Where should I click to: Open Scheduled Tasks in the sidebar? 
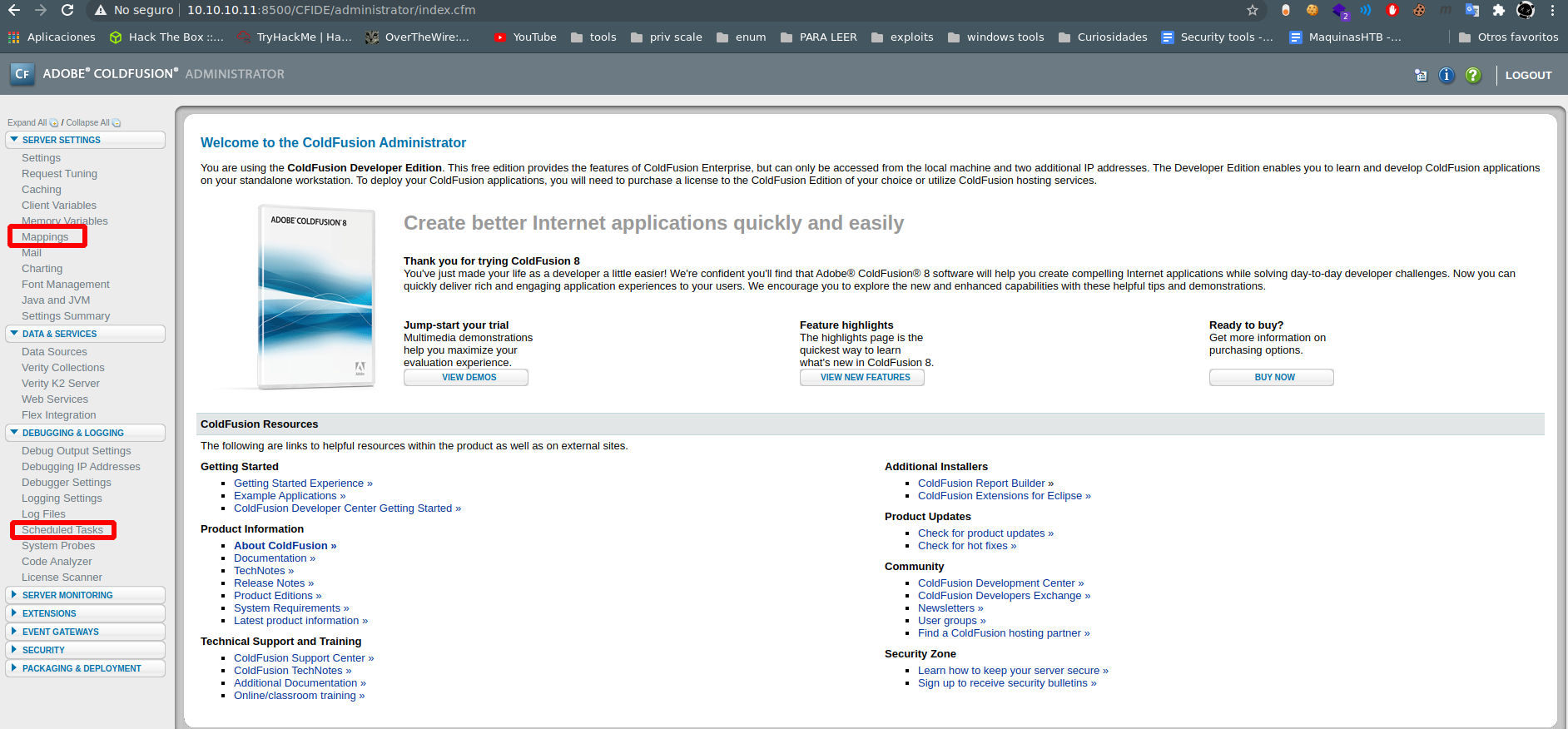pos(62,530)
